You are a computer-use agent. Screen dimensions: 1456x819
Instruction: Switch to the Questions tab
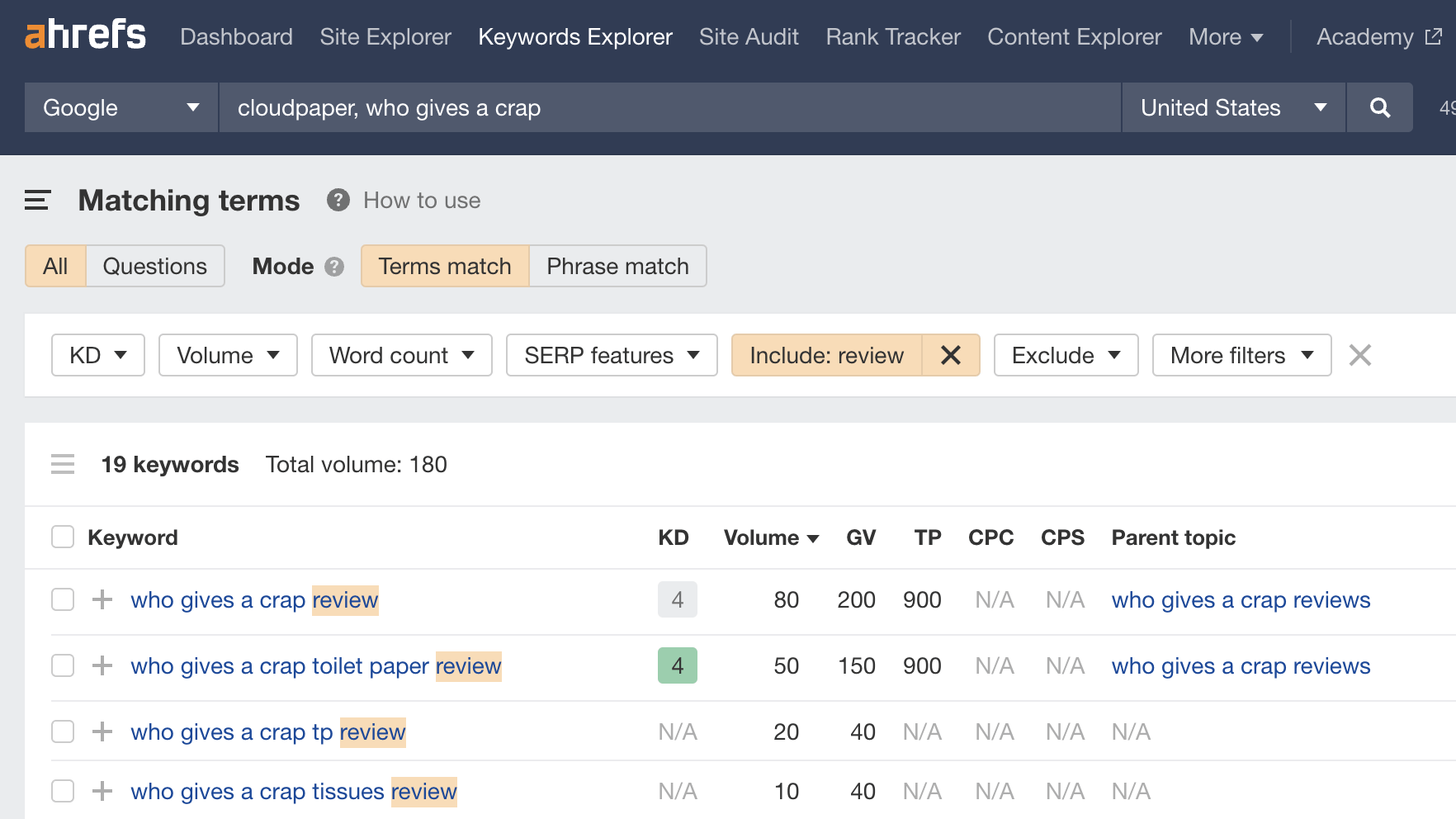(154, 266)
